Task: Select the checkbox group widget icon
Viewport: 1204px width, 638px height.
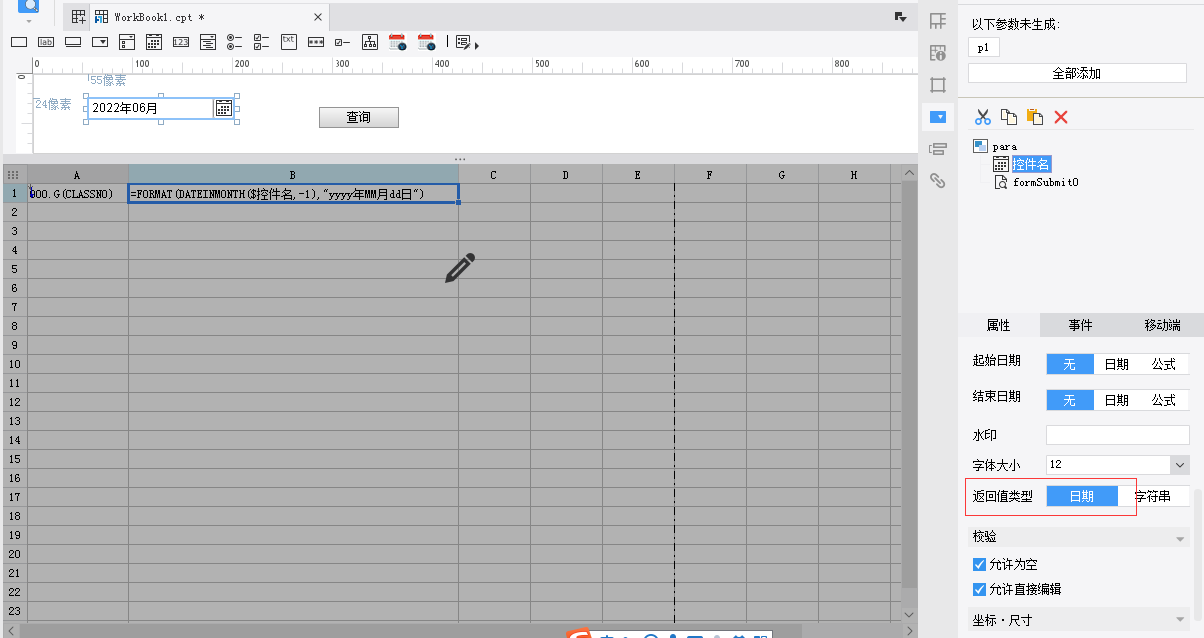Action: tap(262, 42)
